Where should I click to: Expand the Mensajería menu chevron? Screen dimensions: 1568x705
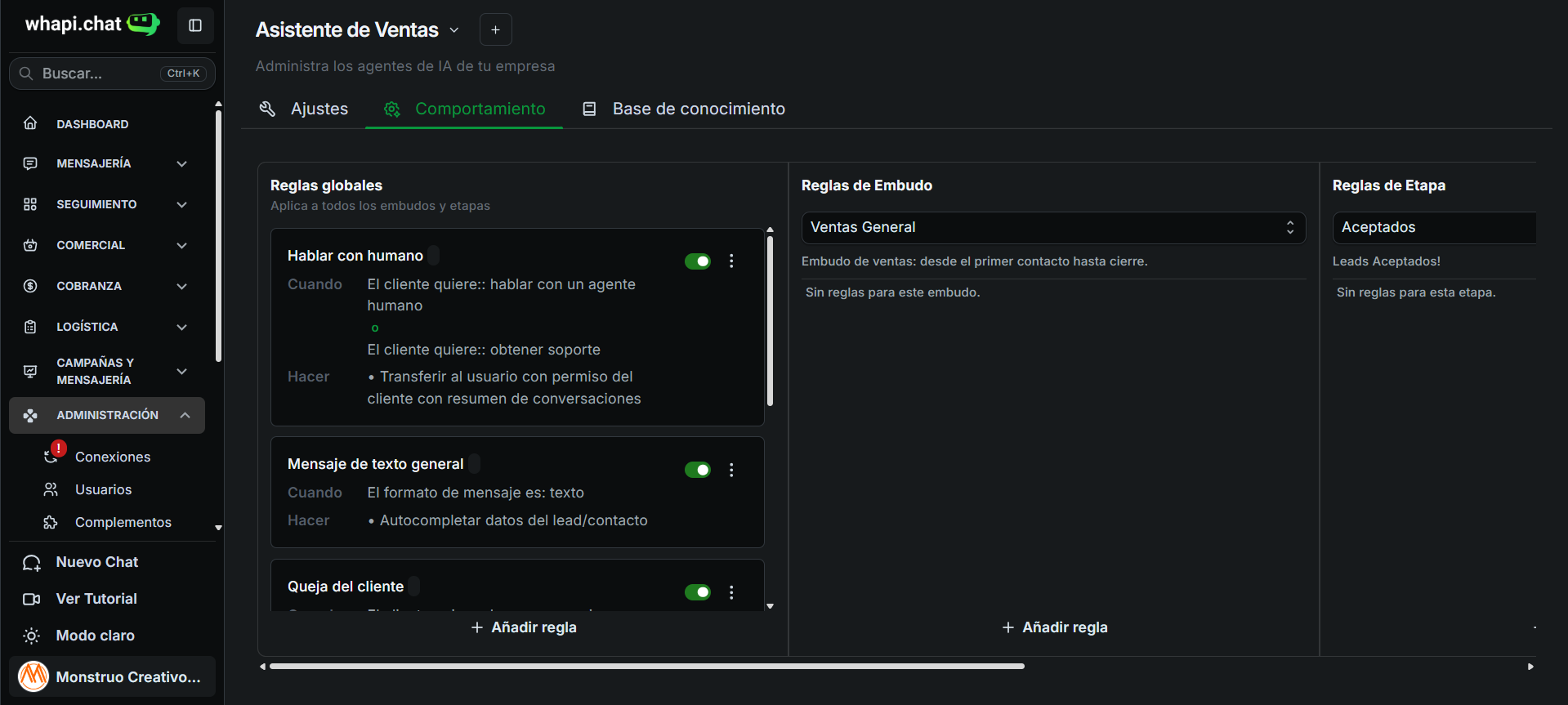182,163
